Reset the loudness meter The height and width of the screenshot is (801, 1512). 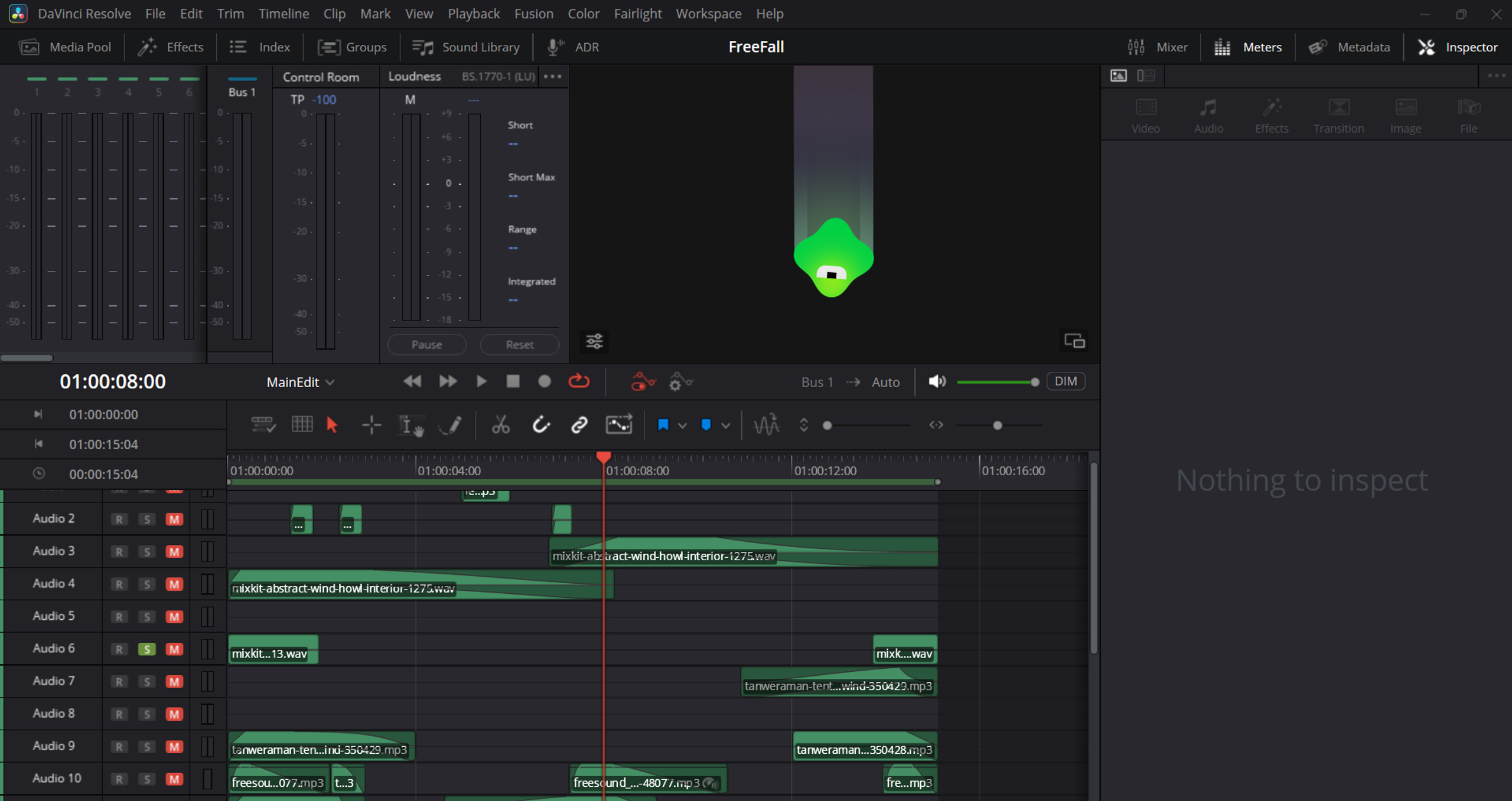pyautogui.click(x=520, y=345)
